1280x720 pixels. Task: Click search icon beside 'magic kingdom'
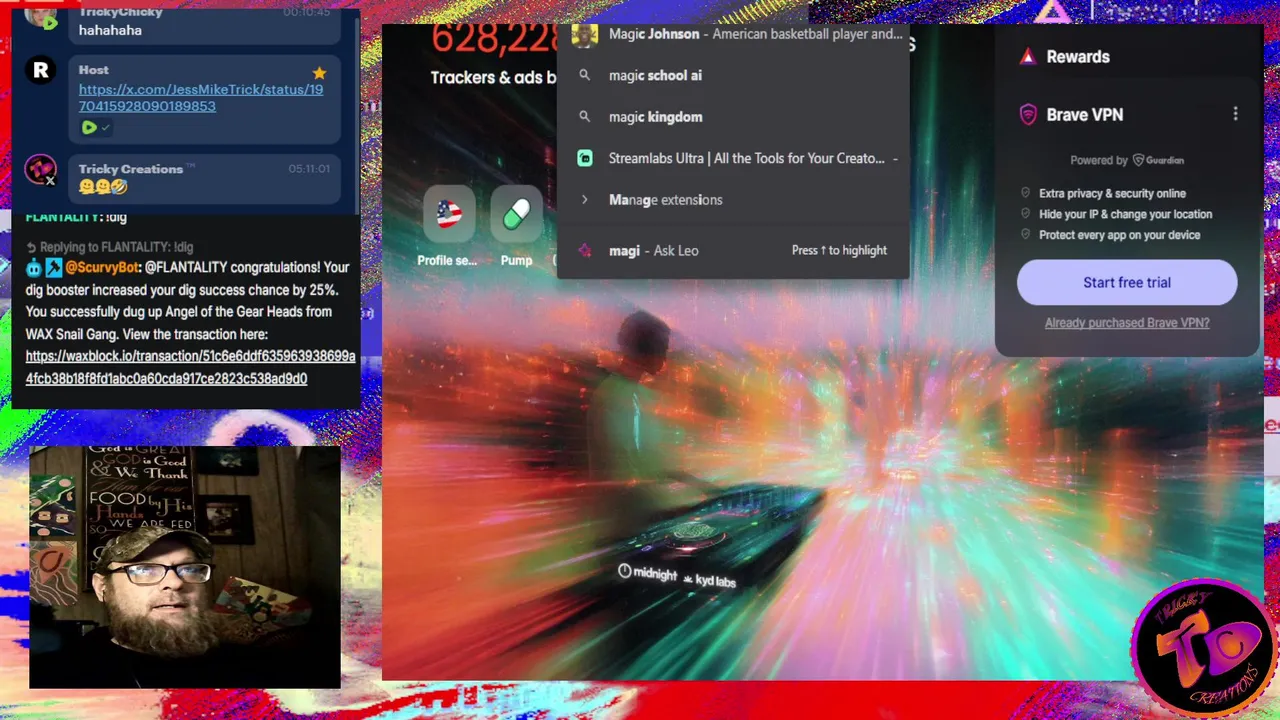(x=585, y=117)
